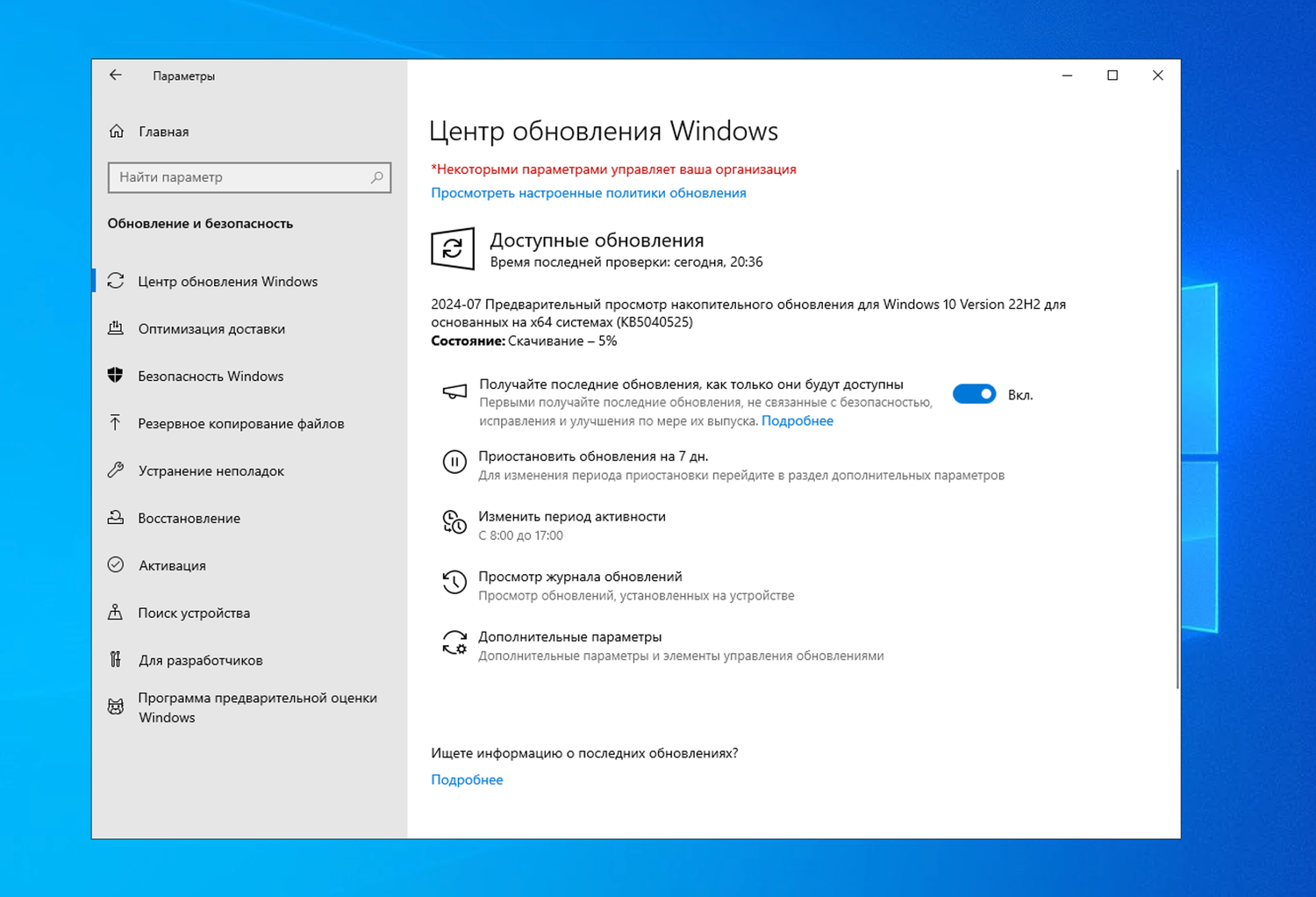Click the update name mentioning KB5040525

pyautogui.click(x=748, y=313)
